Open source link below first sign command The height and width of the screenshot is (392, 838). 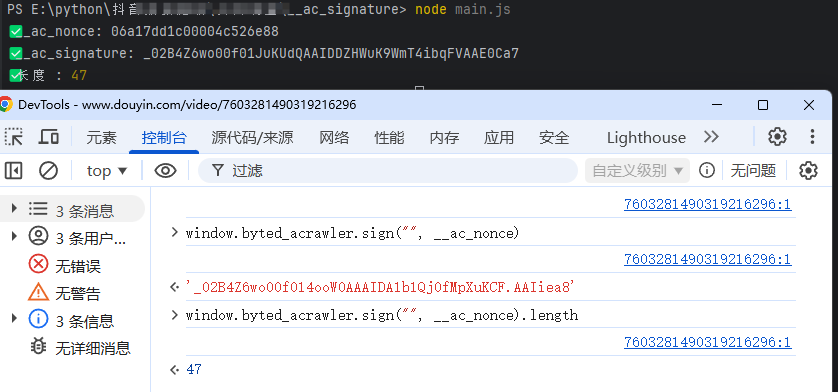(x=708, y=259)
